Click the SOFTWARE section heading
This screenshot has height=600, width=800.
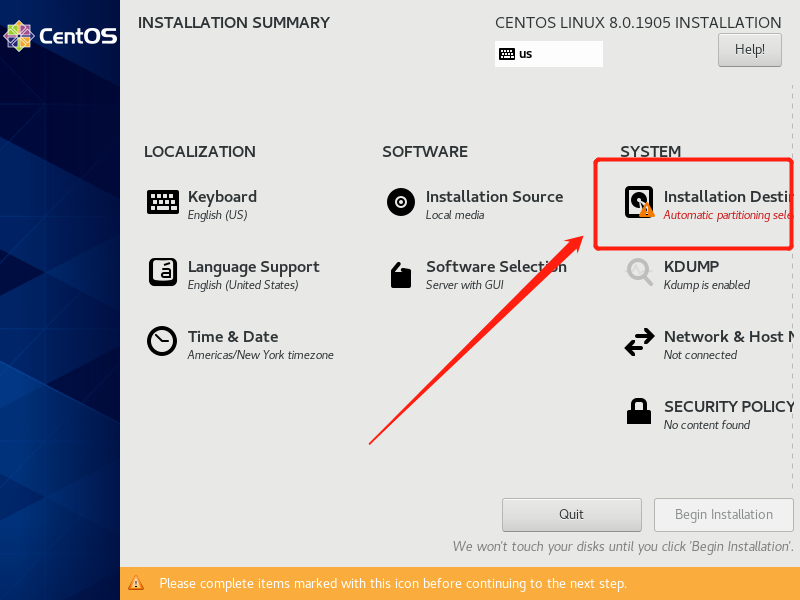pos(425,152)
